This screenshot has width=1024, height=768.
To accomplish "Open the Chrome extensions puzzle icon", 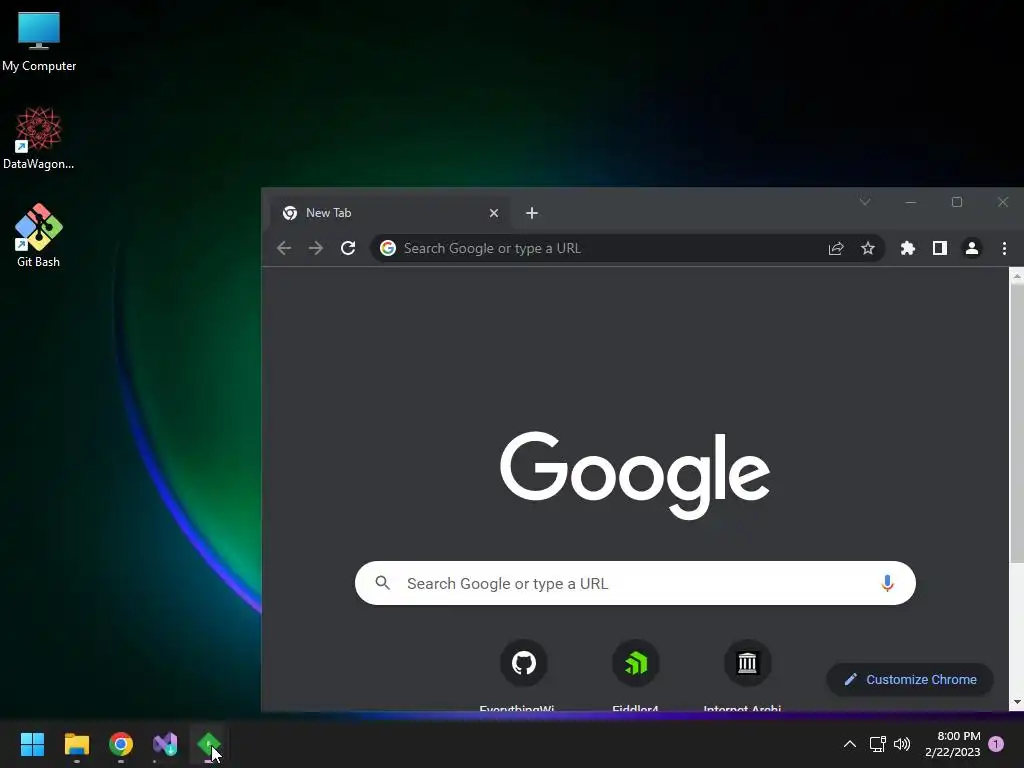I will click(x=908, y=248).
